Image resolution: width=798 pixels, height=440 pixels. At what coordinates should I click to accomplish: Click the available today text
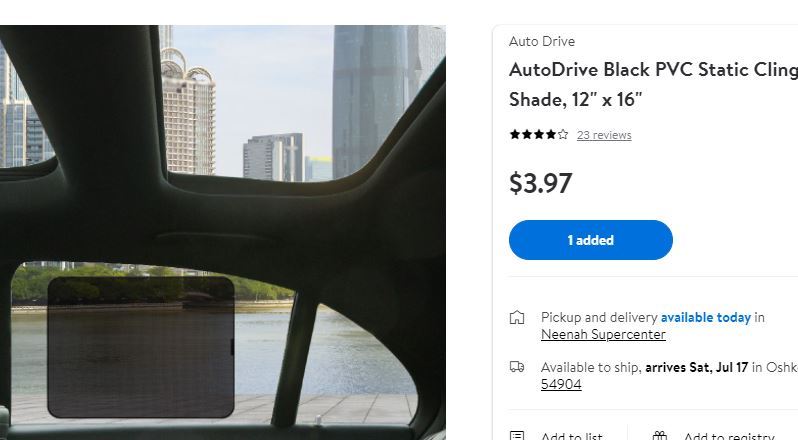coord(705,317)
